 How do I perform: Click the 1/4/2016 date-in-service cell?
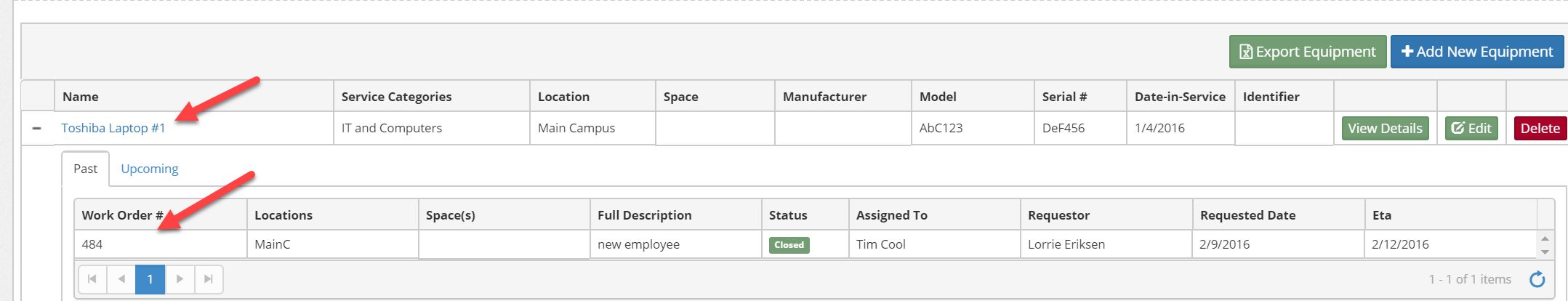pos(1181,128)
